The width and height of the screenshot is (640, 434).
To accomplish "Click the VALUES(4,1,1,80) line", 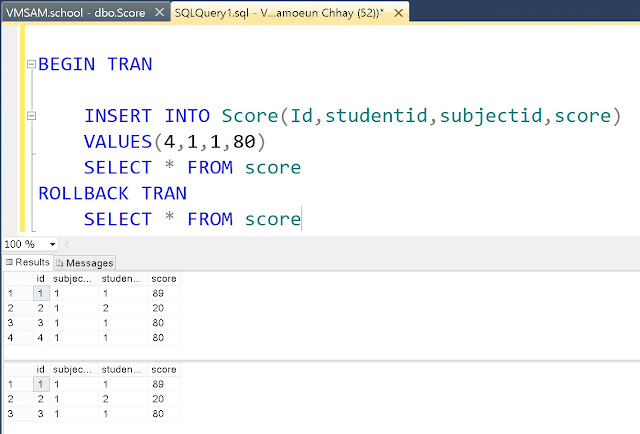I will [174, 142].
